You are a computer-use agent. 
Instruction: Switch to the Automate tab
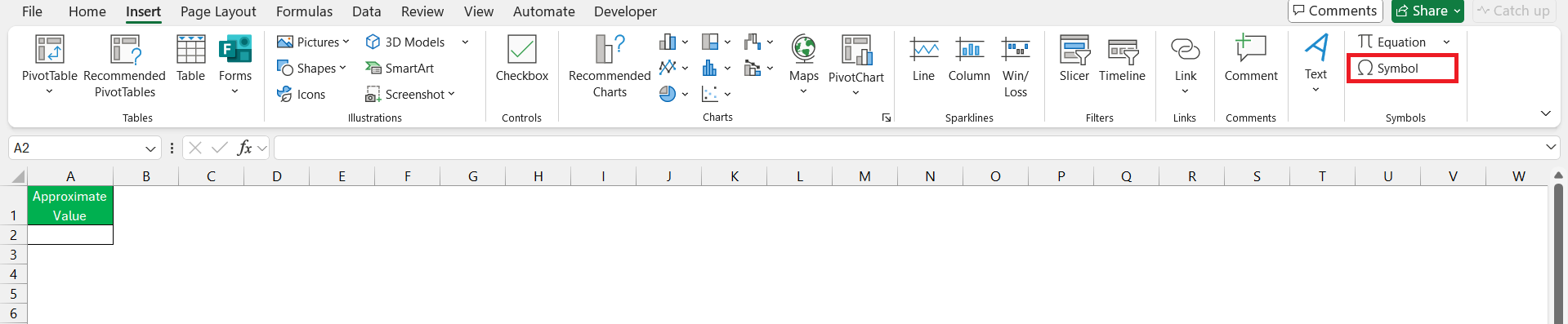[x=544, y=11]
